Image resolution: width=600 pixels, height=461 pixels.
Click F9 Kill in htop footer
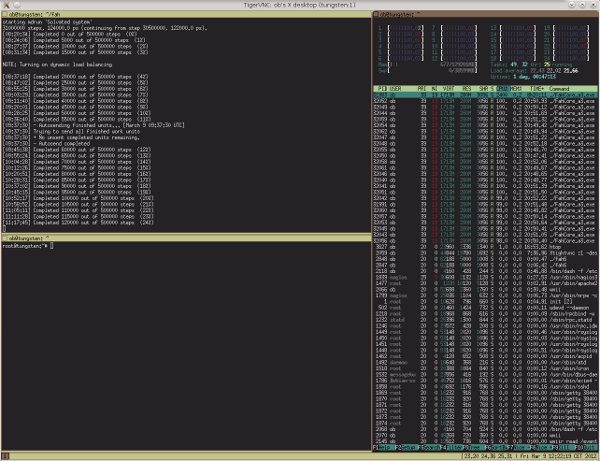click(562, 448)
